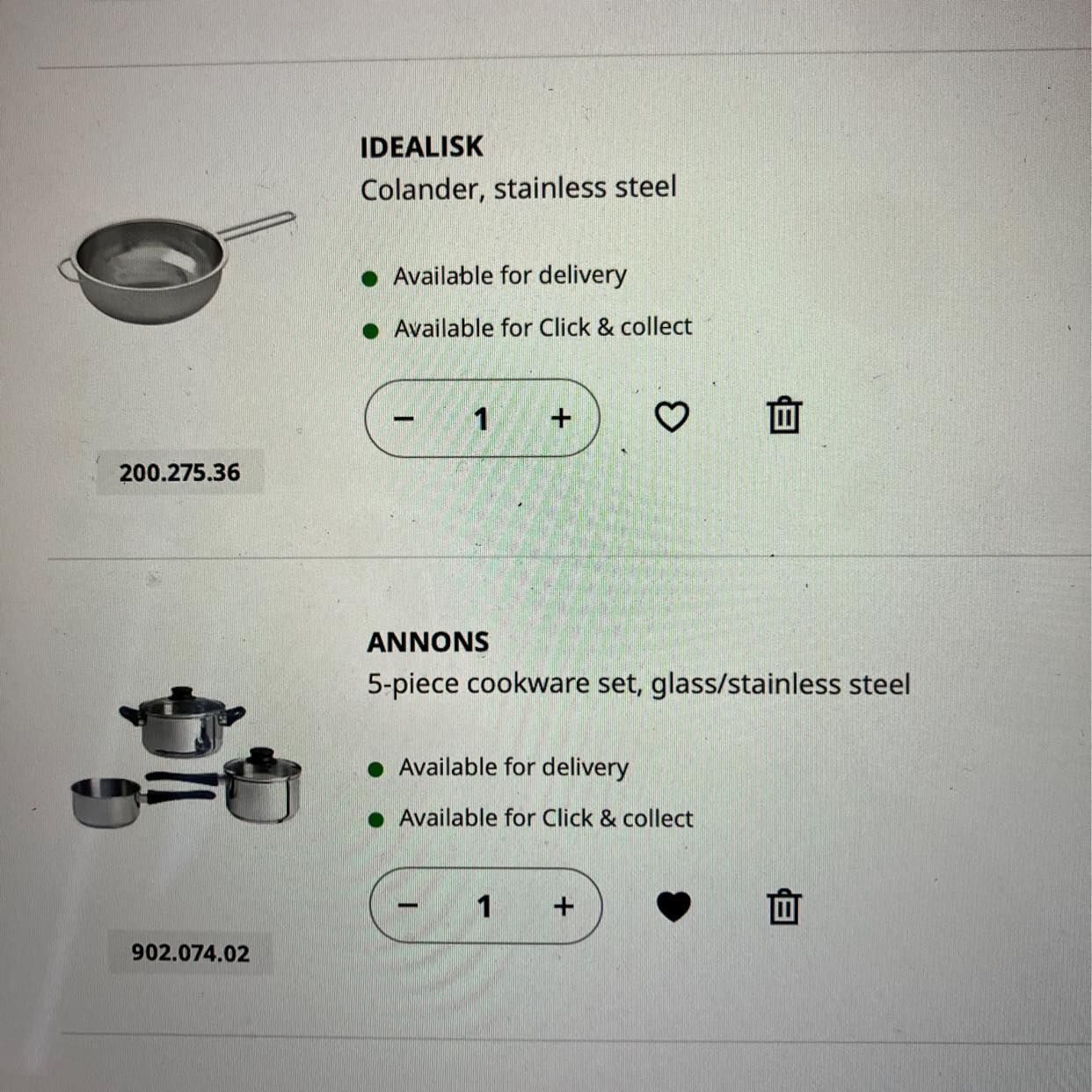Screen dimensions: 1092x1092
Task: Click the 5-piece cookware set description
Action: [639, 684]
